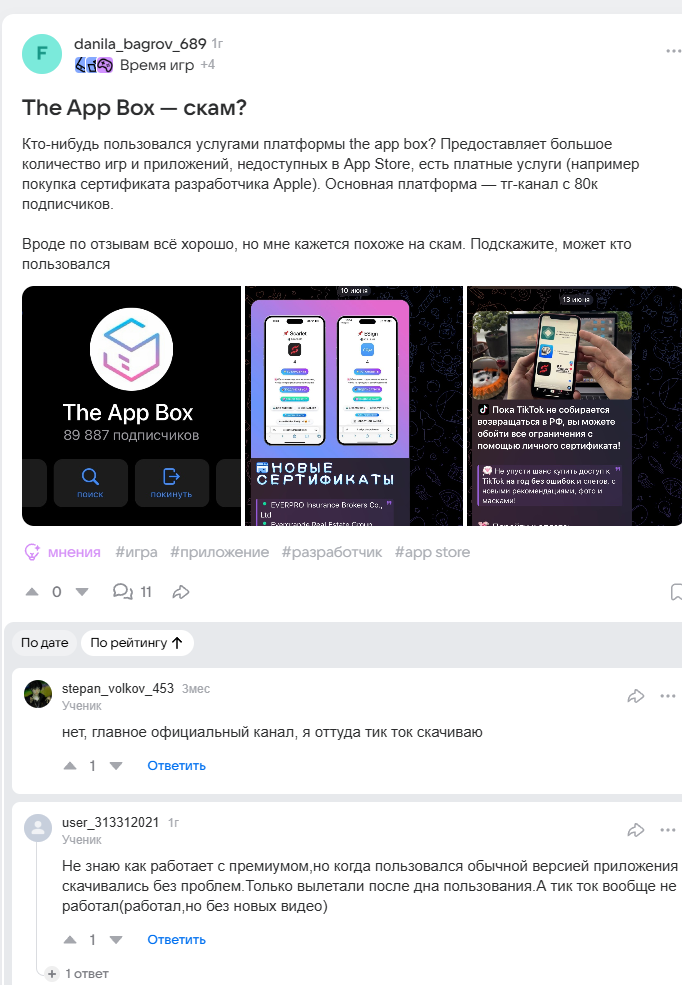Open the Новые сертификаты image thumbnail

(x=354, y=406)
